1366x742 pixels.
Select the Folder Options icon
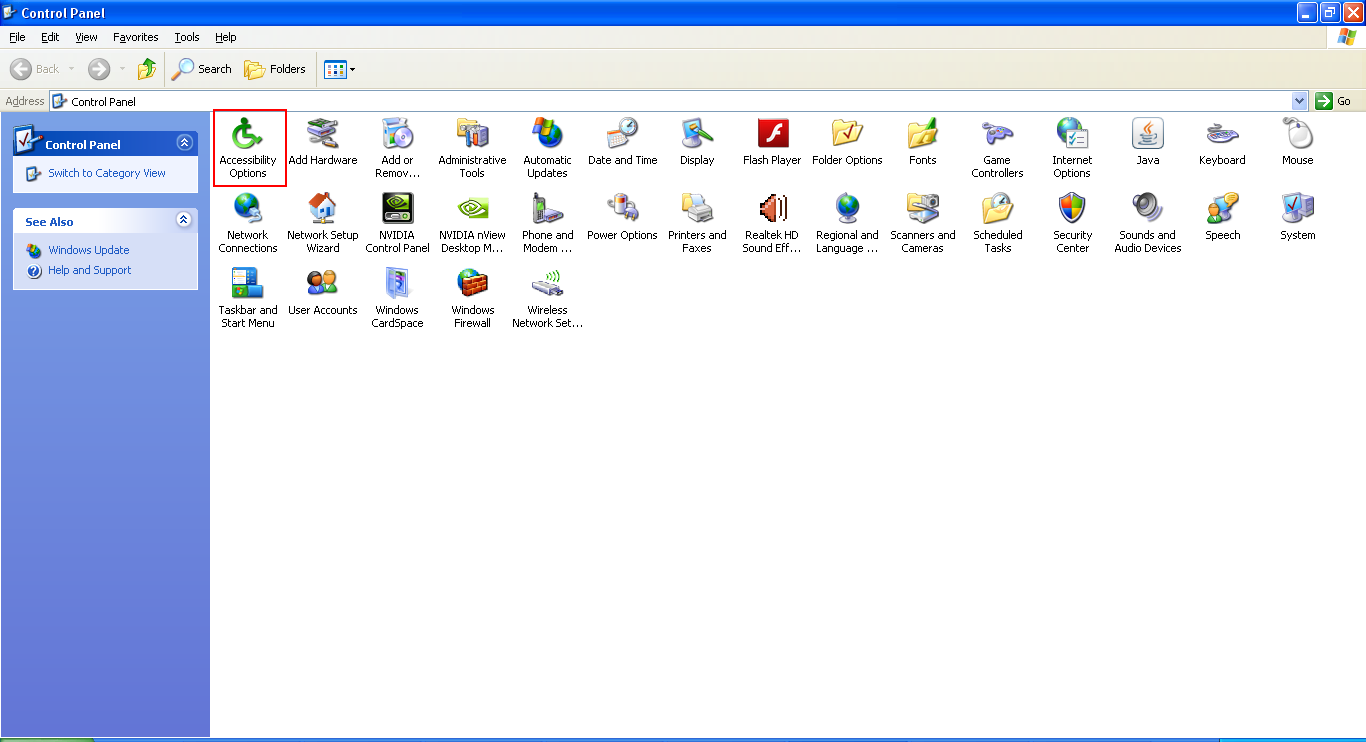coord(847,142)
